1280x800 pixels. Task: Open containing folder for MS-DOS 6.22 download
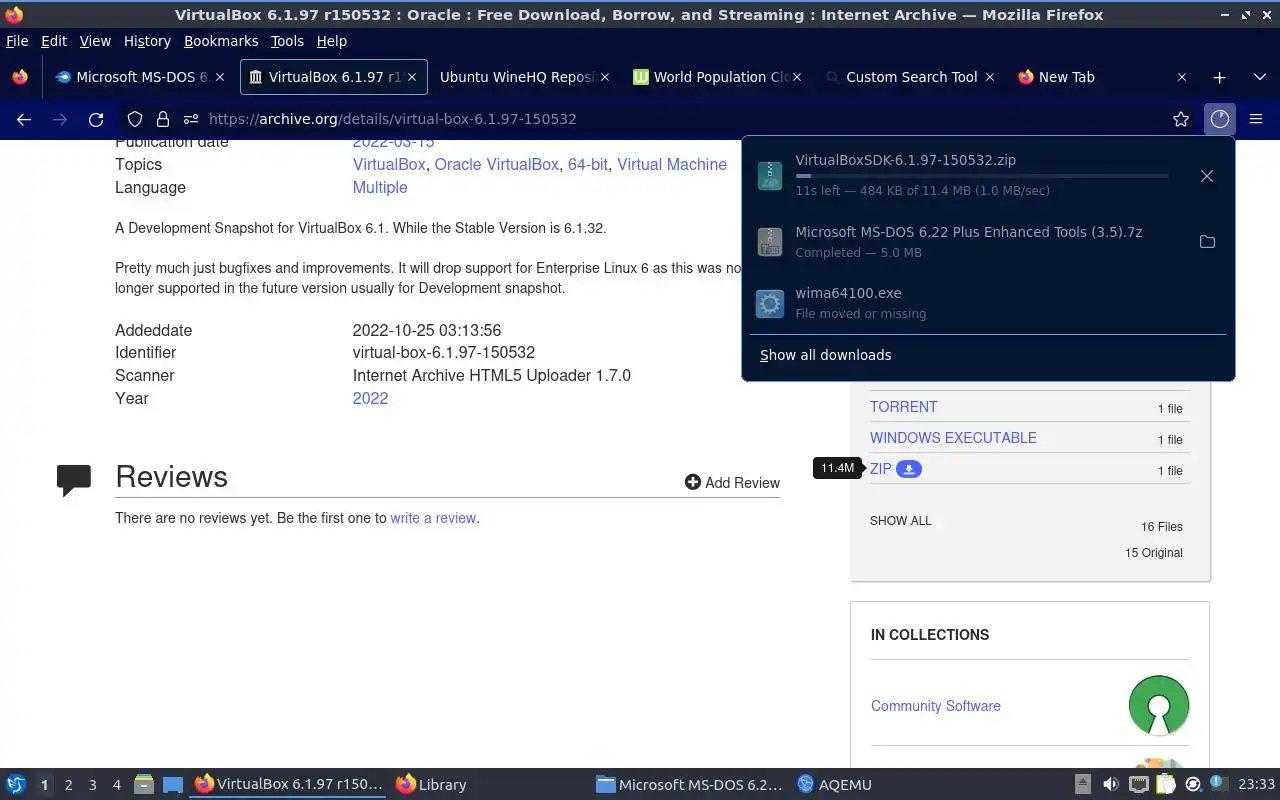point(1207,242)
